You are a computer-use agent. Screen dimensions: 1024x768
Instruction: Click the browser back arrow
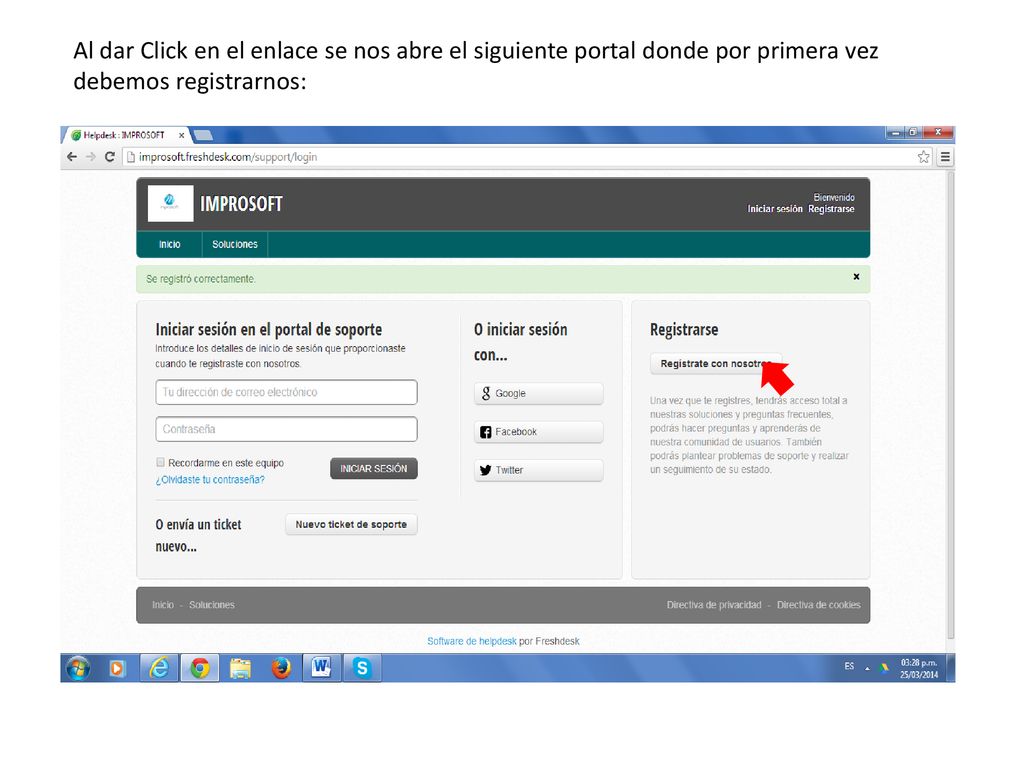(x=72, y=157)
